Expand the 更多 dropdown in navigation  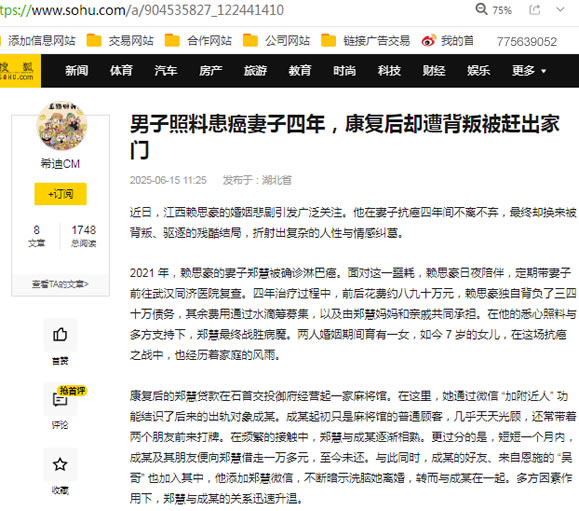pos(529,71)
